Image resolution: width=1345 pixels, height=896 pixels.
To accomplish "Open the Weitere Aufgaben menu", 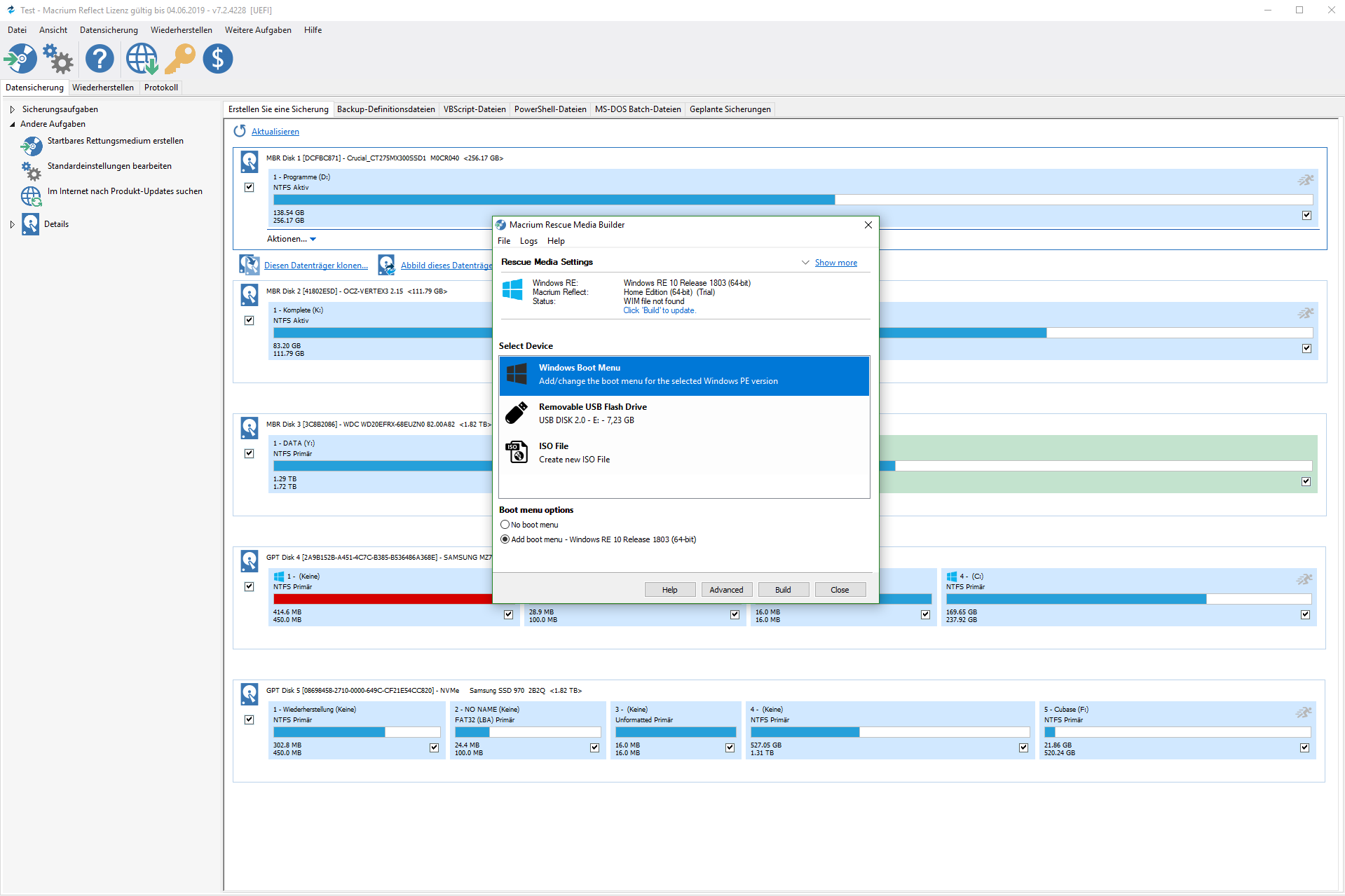I will 258,30.
